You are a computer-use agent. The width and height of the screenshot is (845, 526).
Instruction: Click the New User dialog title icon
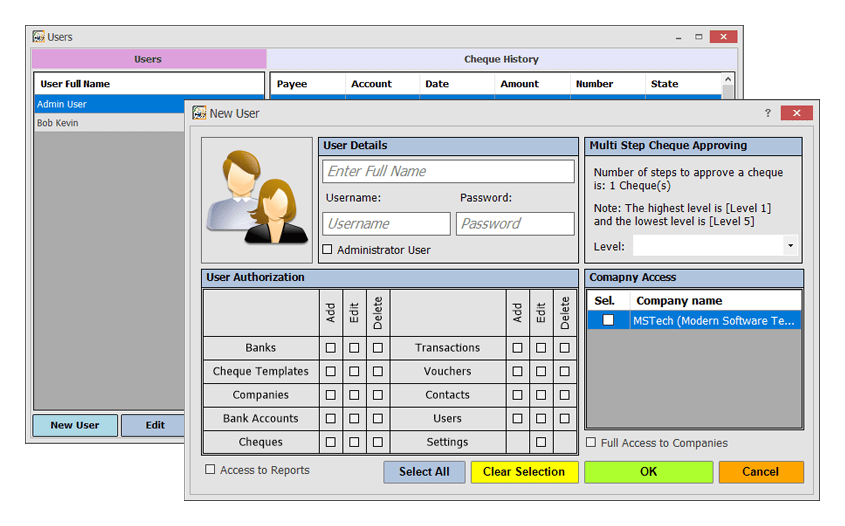(x=199, y=113)
